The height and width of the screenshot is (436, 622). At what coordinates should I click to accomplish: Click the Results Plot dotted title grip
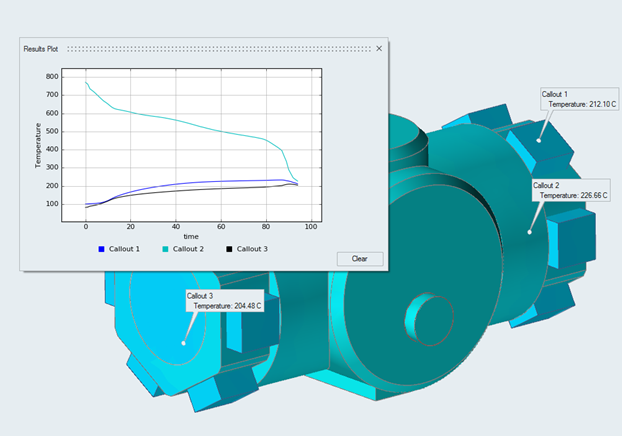(219, 49)
